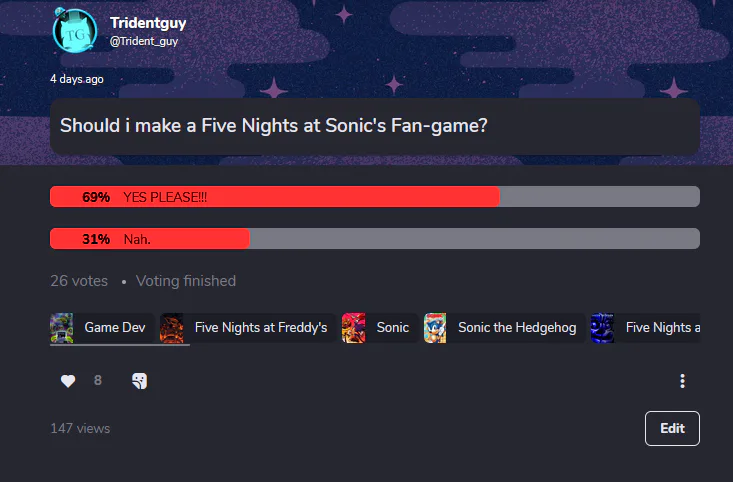Click the Sonic community thumbnail icon

click(x=353, y=327)
